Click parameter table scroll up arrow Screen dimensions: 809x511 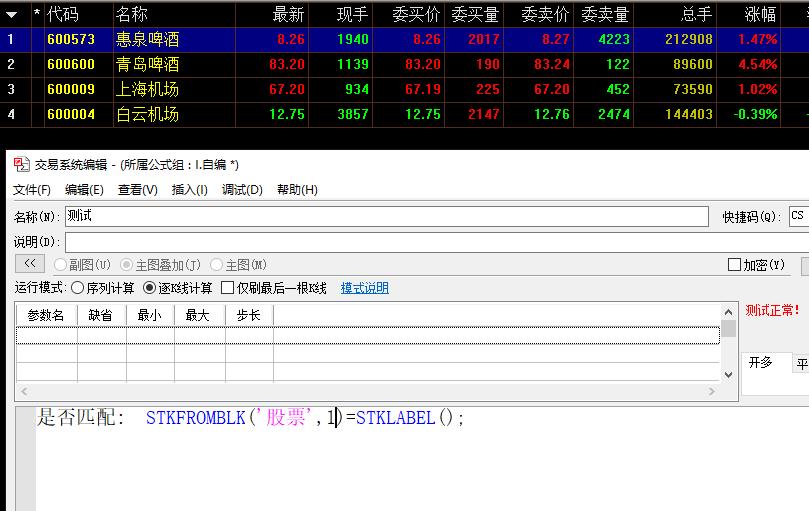coord(728,312)
